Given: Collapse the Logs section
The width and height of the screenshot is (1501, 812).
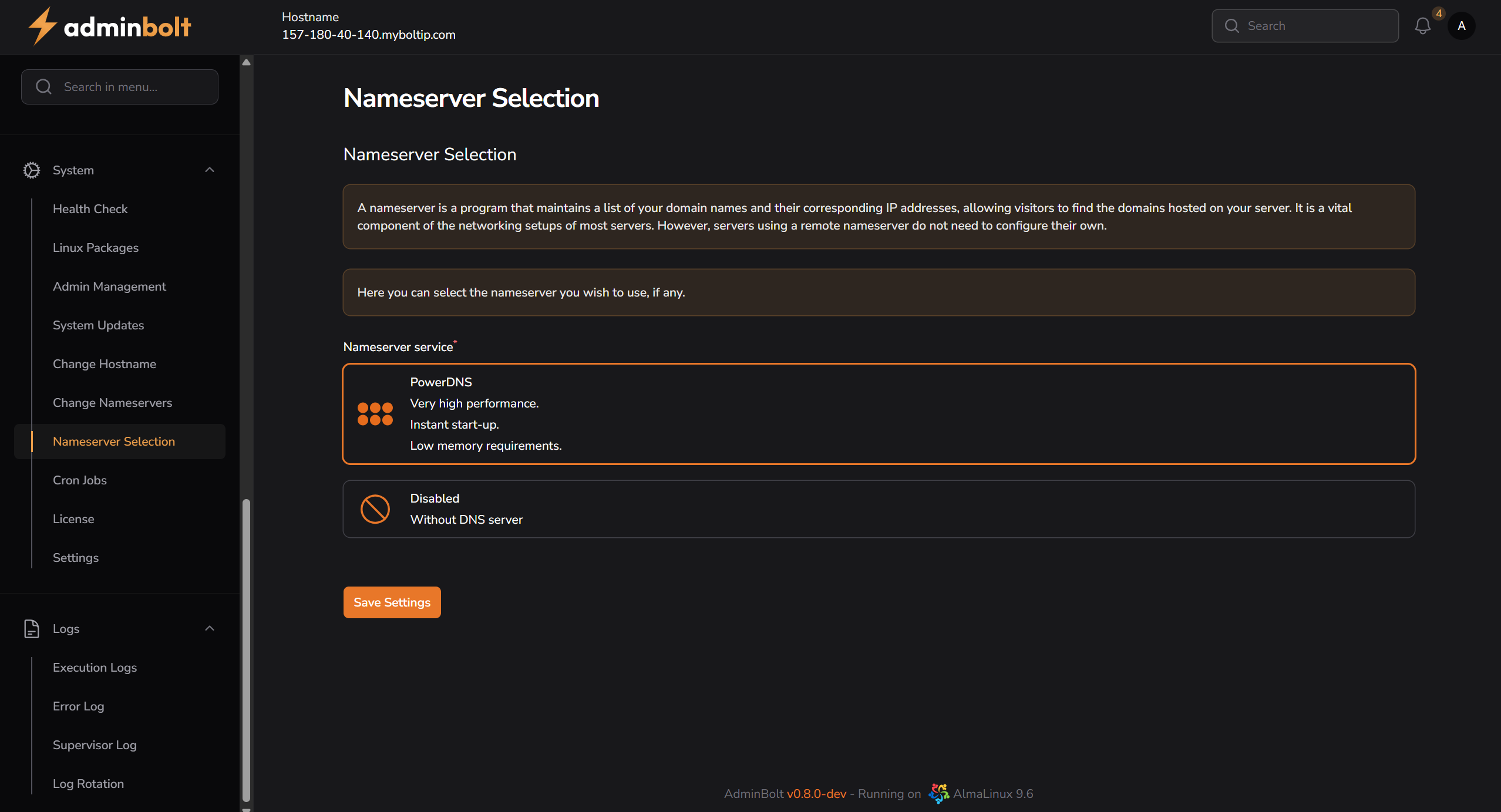Looking at the screenshot, I should click(210, 628).
